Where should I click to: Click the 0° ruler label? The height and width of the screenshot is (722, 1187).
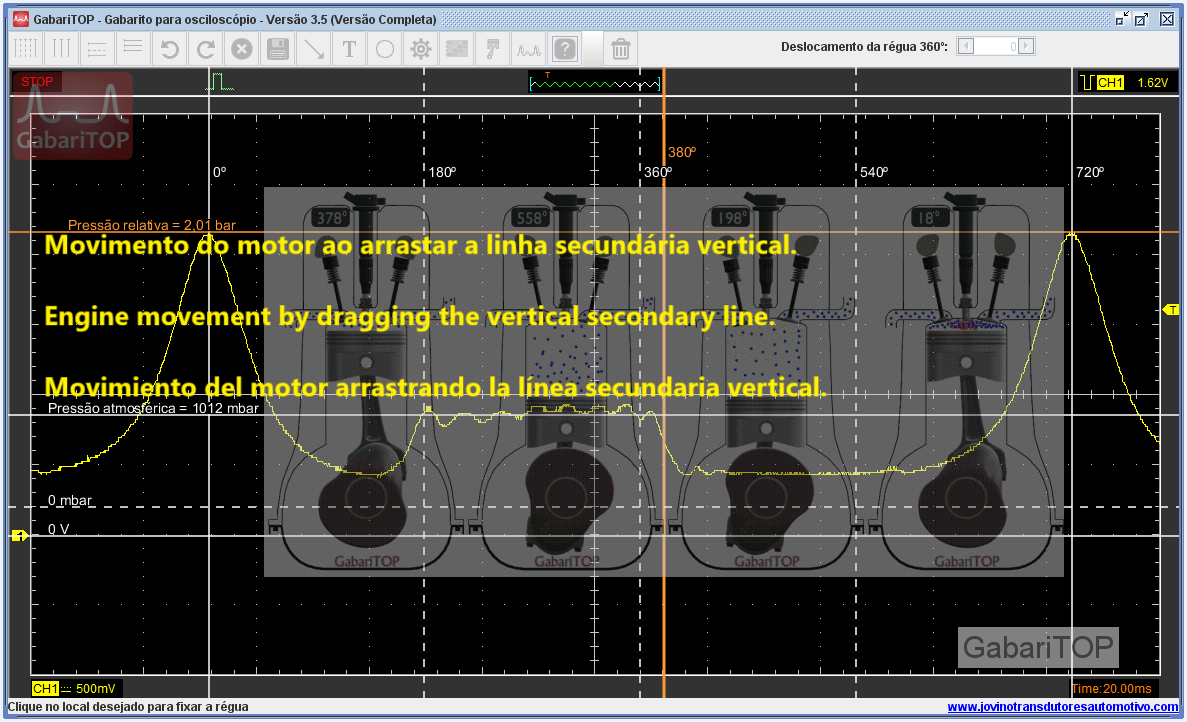pos(220,173)
